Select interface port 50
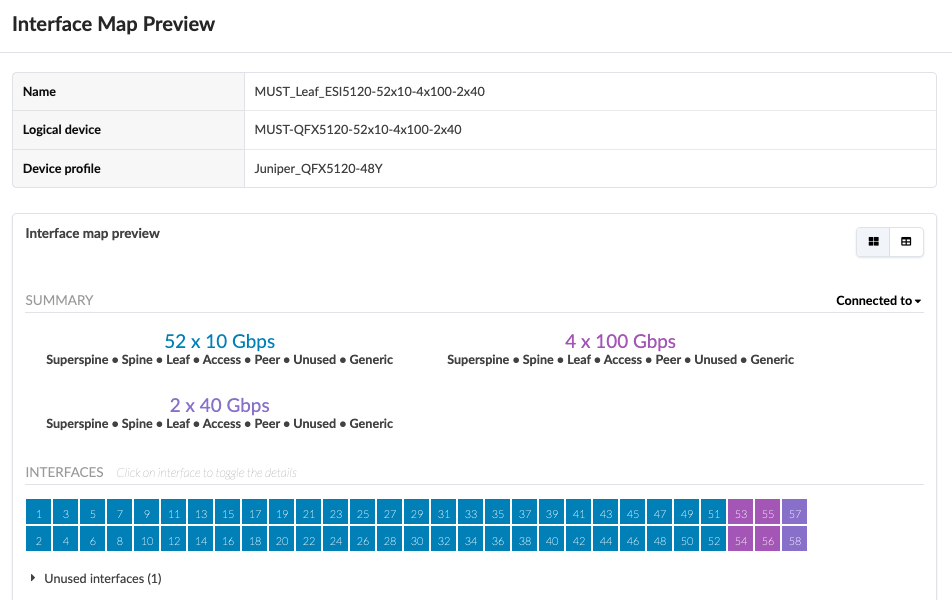The image size is (952, 600). [x=687, y=539]
